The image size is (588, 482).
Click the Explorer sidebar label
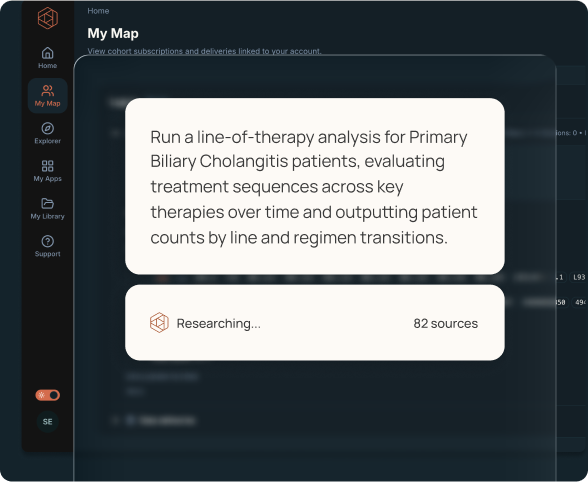point(48,141)
